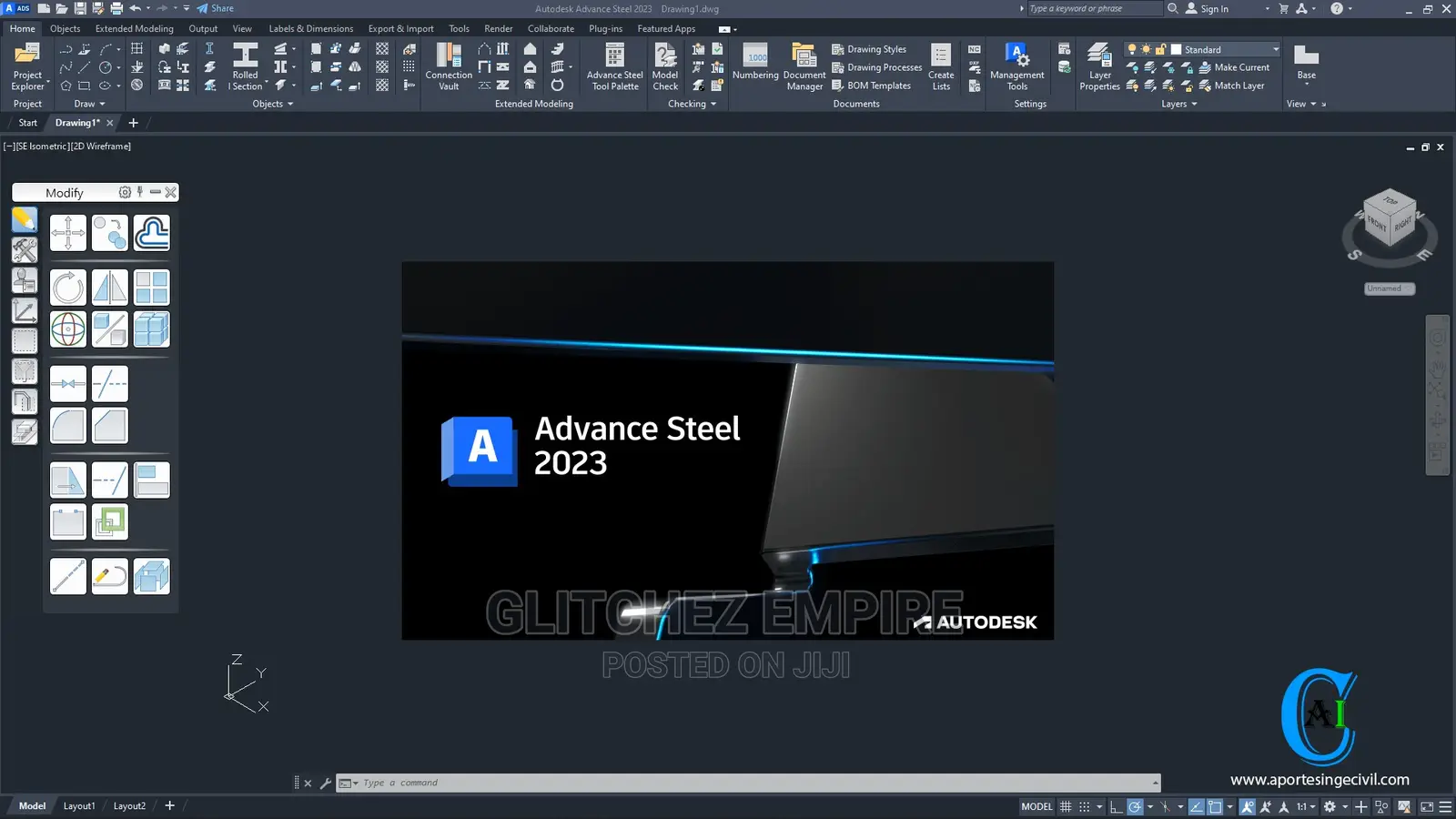Toggle clean screen mode in status bar
Viewport: 1456px width, 819px height.
click(x=1427, y=806)
